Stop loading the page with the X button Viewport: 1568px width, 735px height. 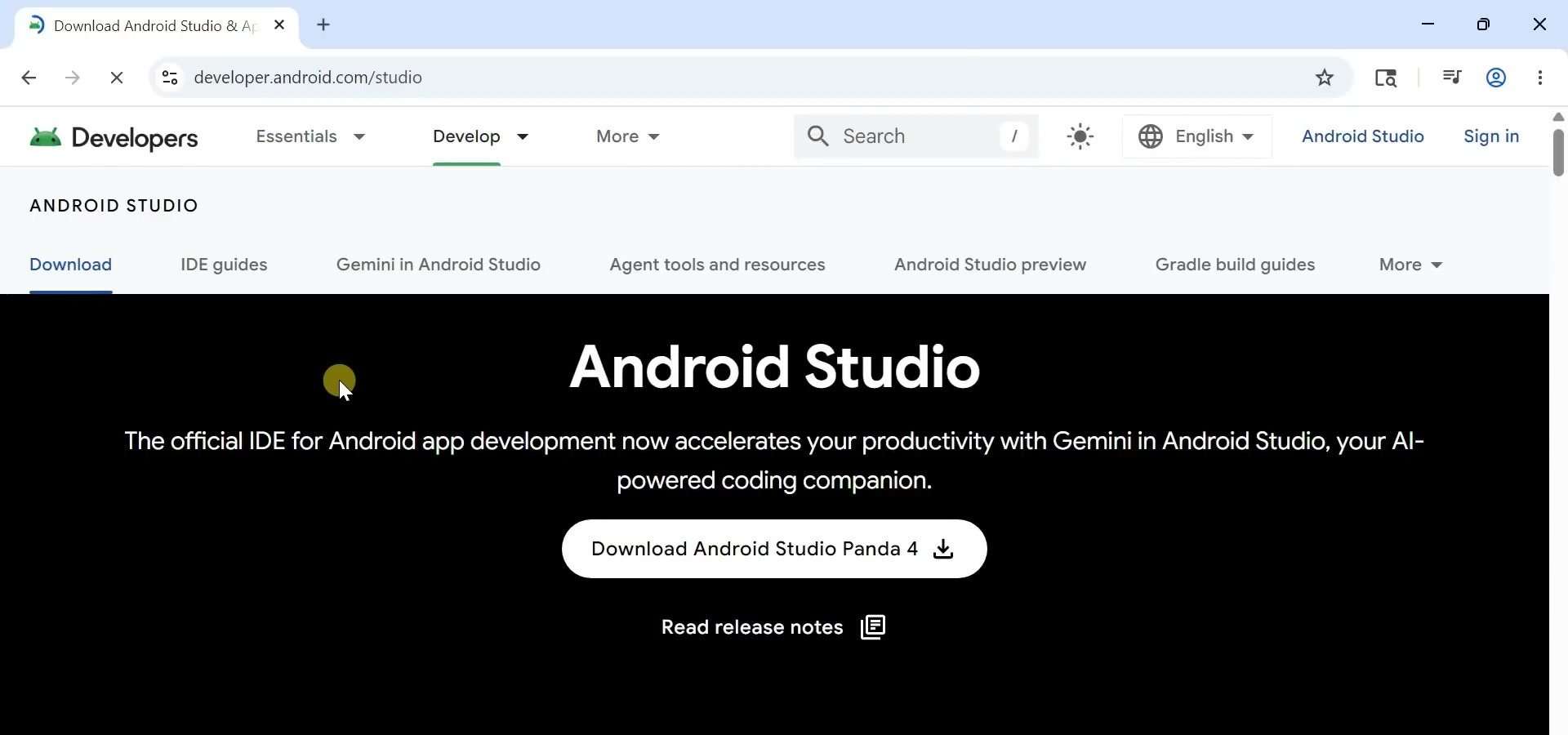[117, 78]
